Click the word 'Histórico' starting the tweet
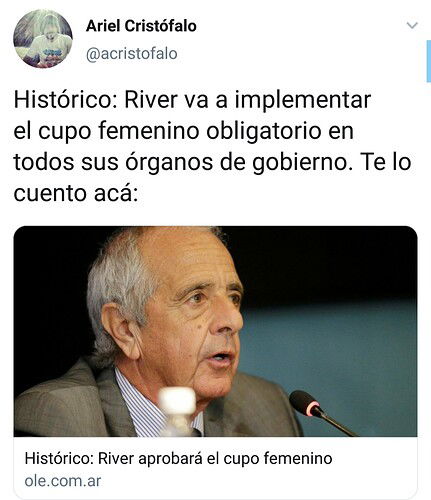Screen dimensions: 431x500 pos(62,100)
